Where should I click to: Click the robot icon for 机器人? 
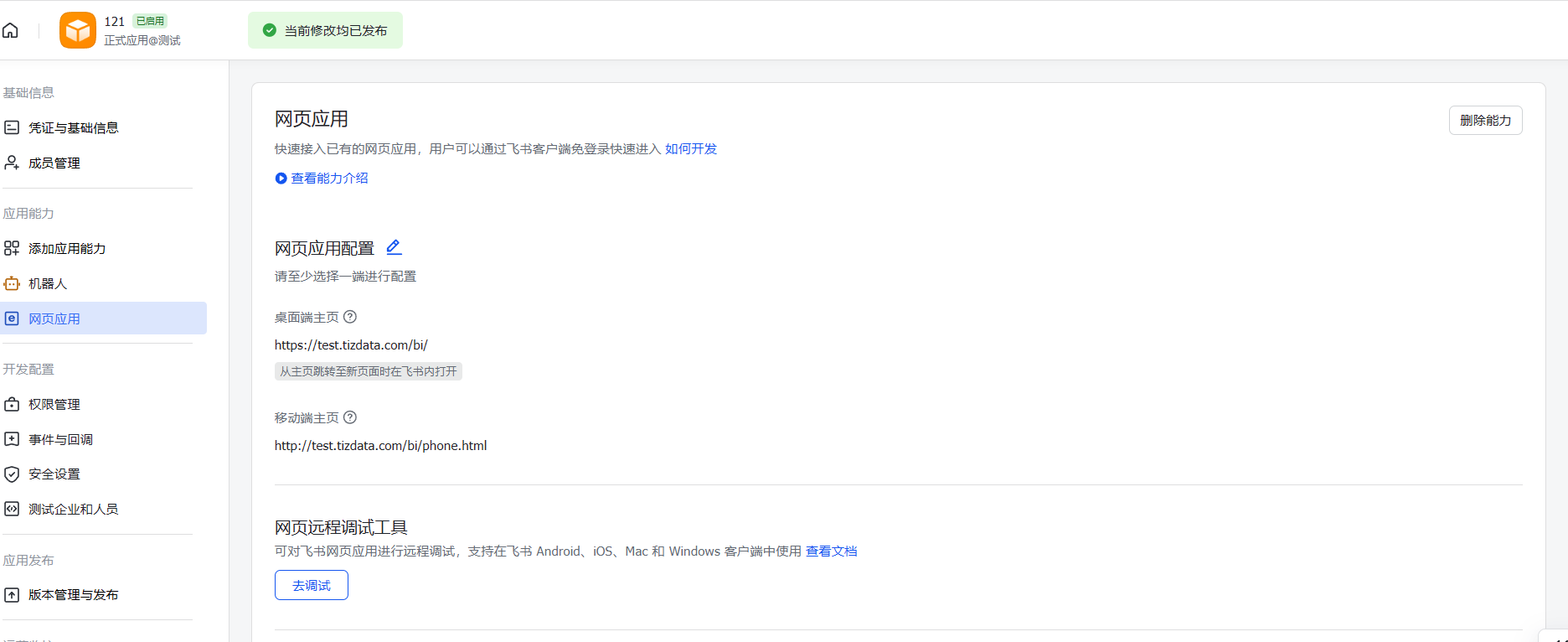[x=12, y=283]
